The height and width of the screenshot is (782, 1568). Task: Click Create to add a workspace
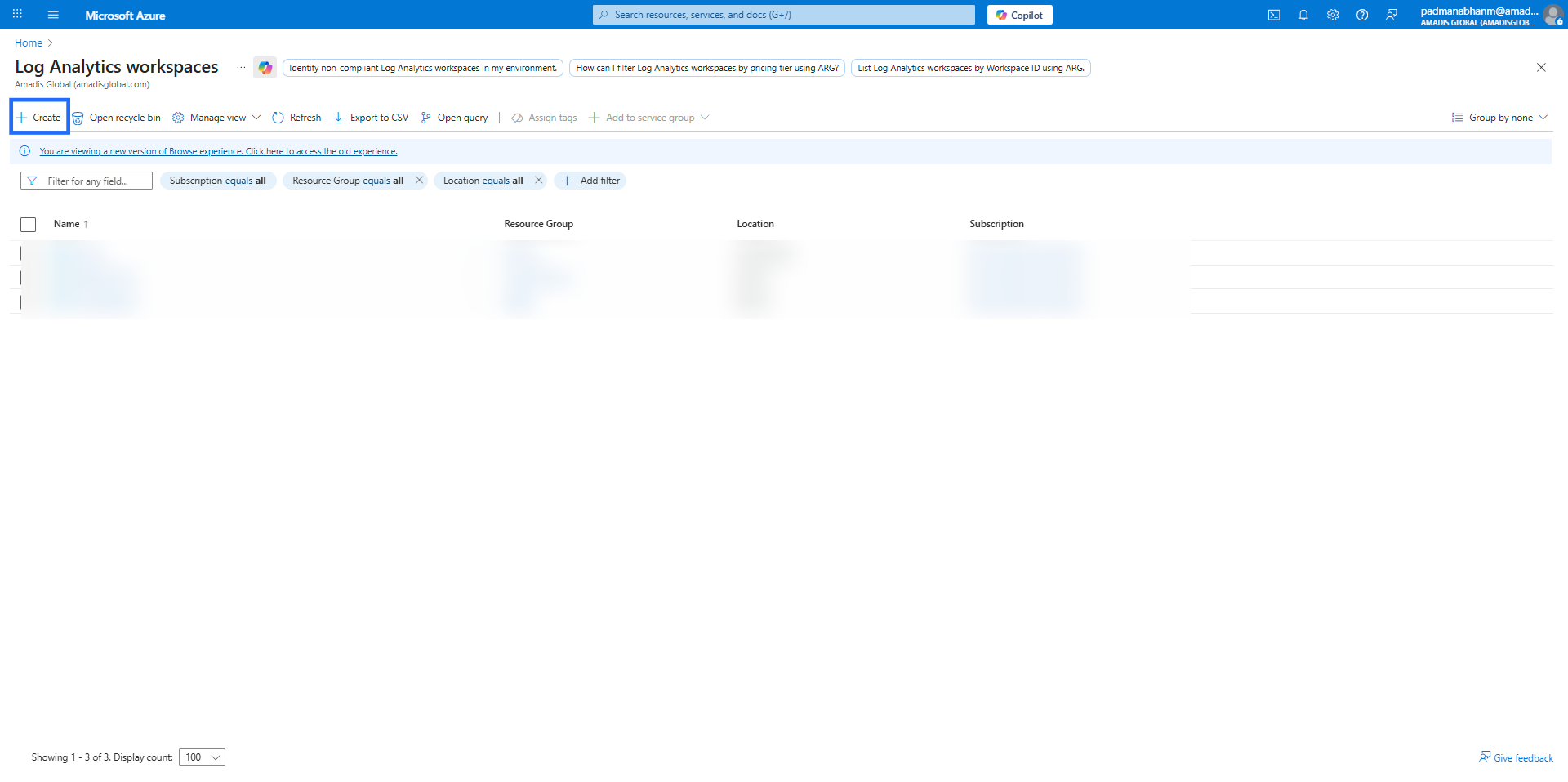39,118
